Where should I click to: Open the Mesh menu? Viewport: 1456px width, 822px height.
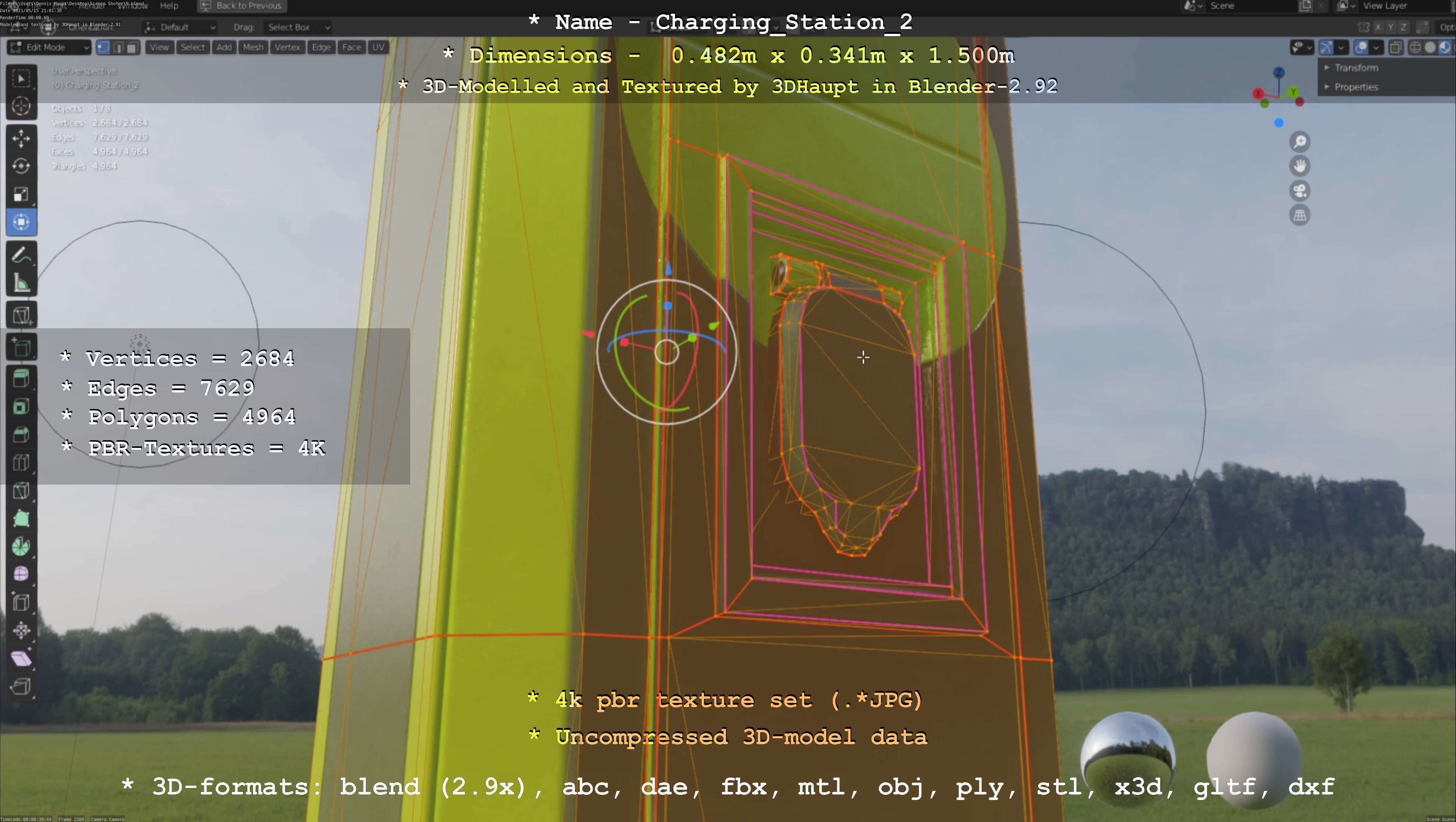pos(253,47)
